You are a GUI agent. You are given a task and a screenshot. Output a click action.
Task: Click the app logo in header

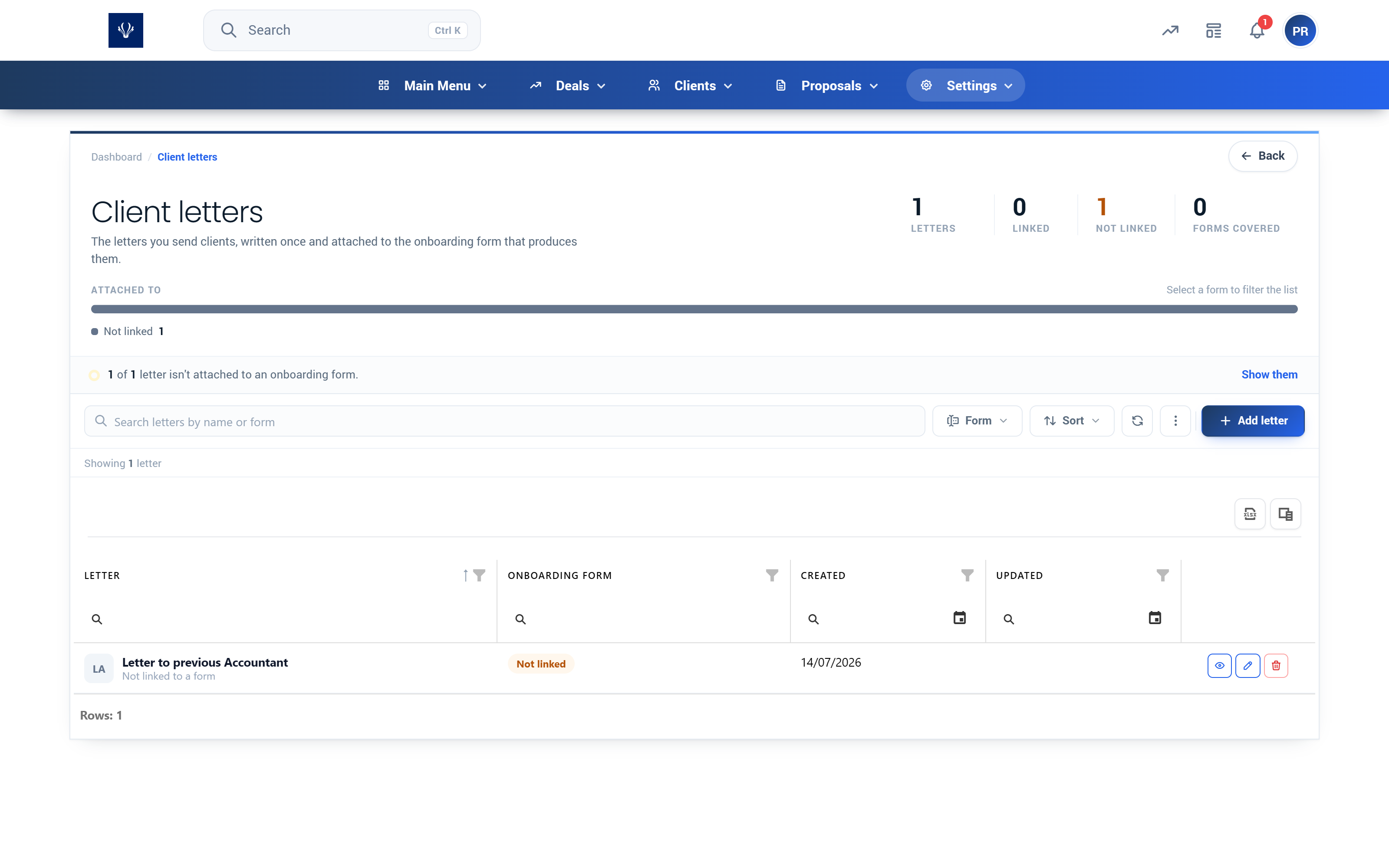[126, 30]
